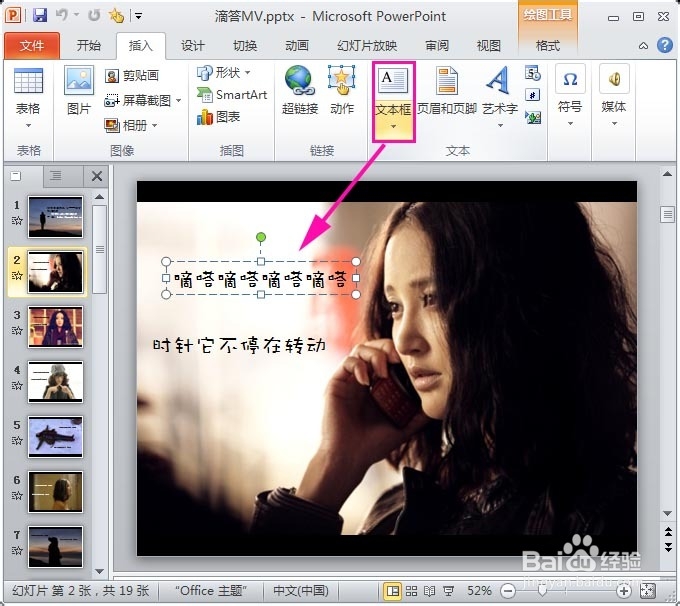
Task: Expand the 文本框 dropdown arrow
Action: point(393,128)
